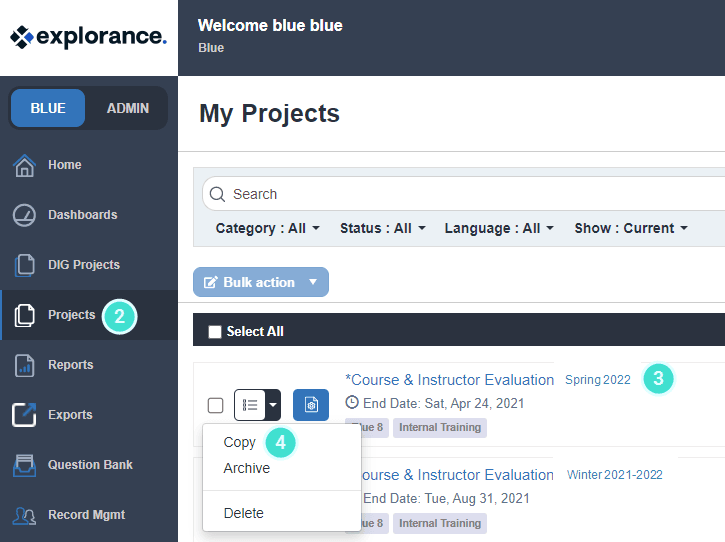Go to Home in the sidebar
The image size is (725, 542).
pos(65,165)
